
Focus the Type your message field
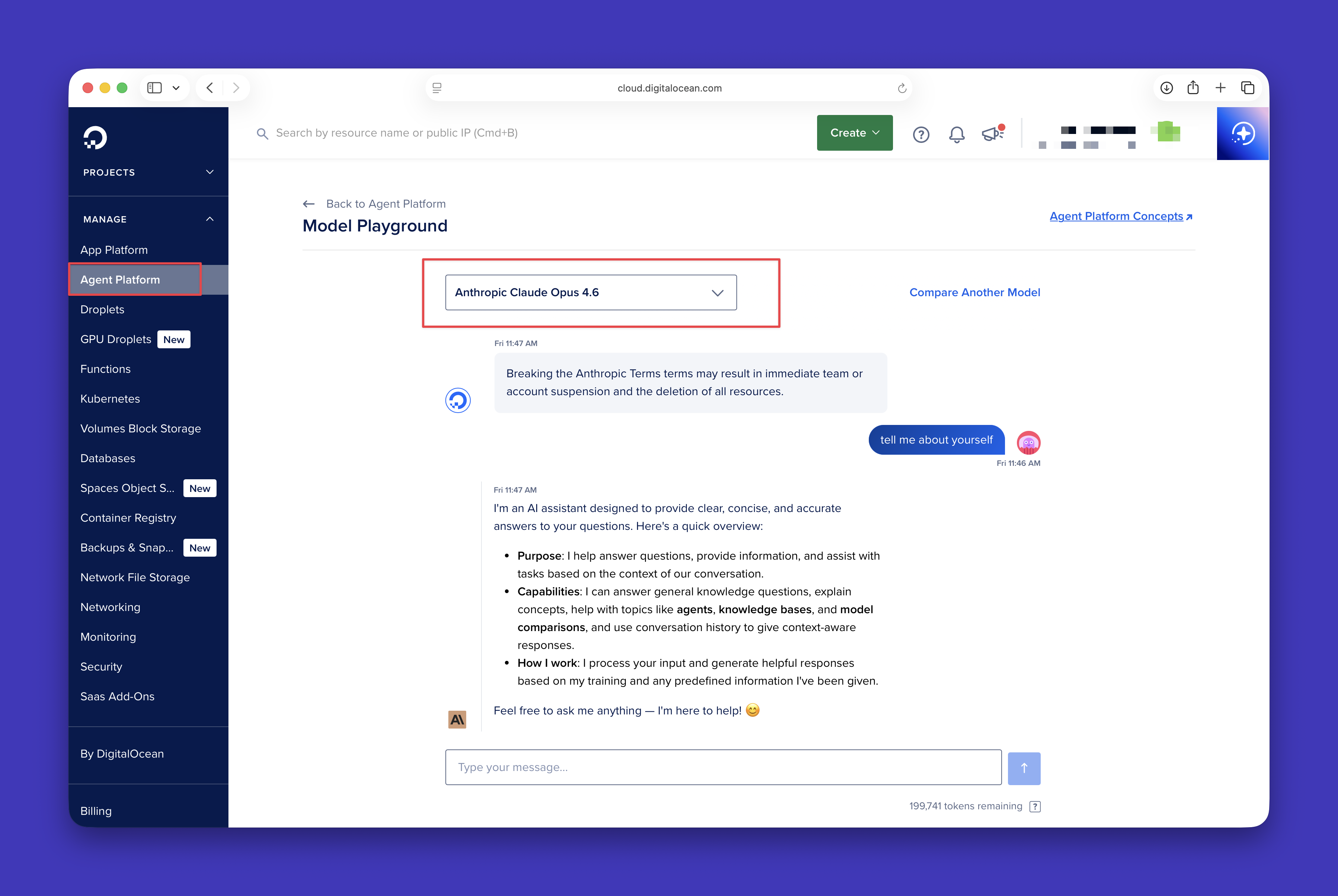(x=723, y=767)
